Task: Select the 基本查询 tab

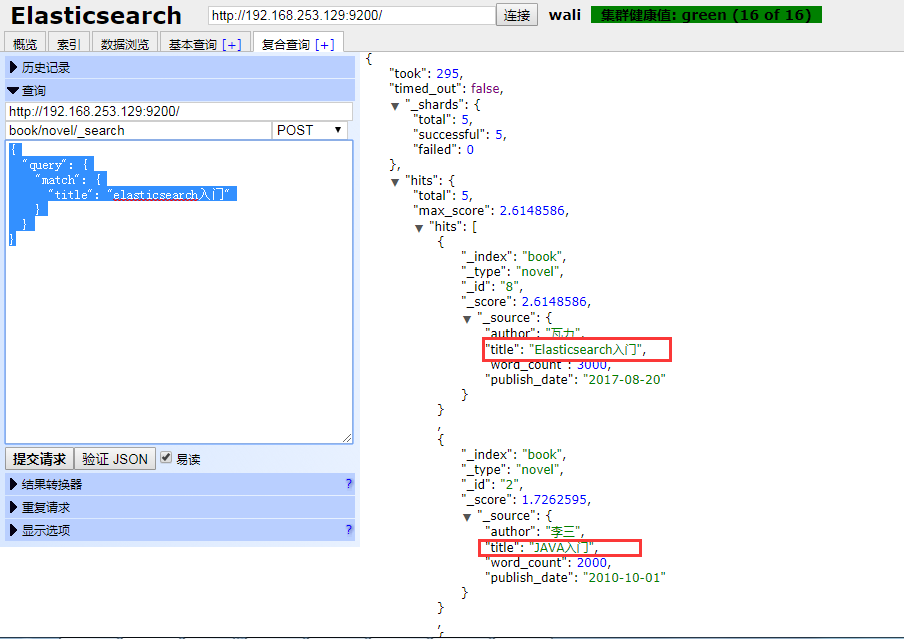Action: tap(193, 44)
